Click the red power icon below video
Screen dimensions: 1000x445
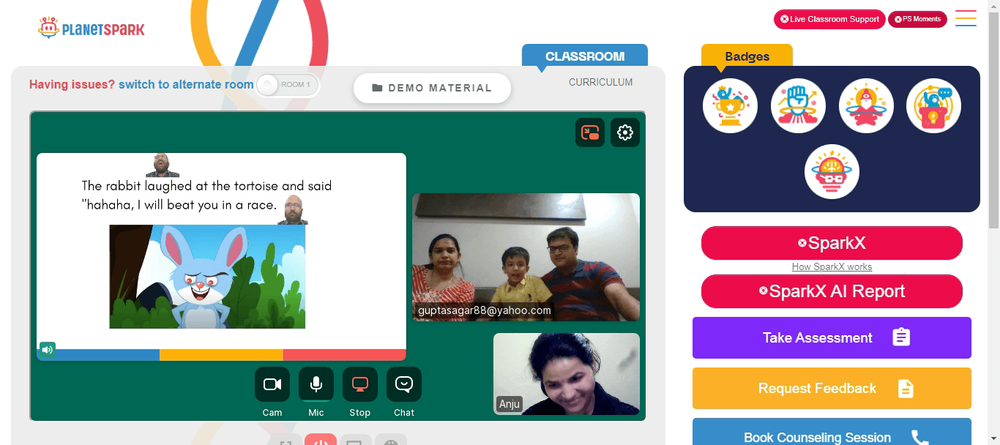click(321, 439)
